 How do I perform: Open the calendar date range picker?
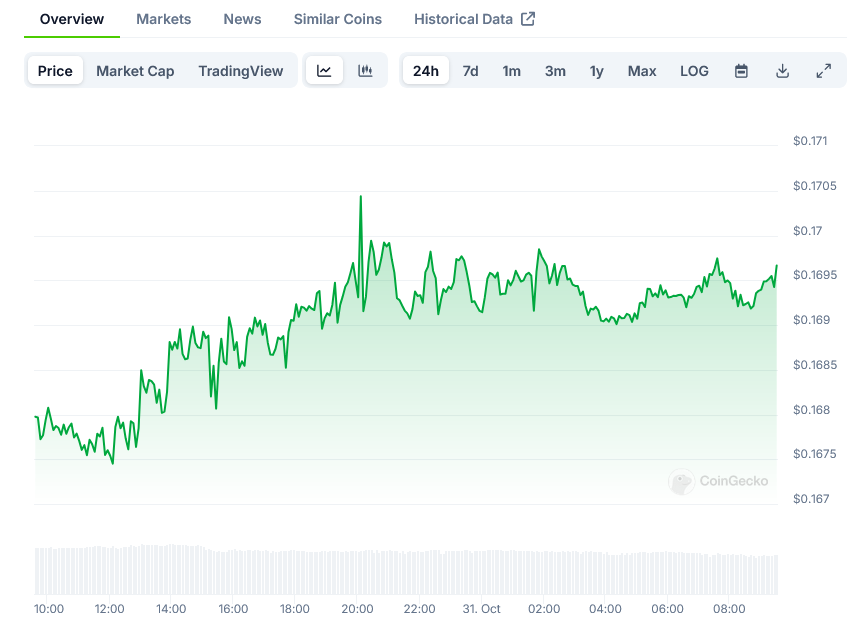(741, 71)
